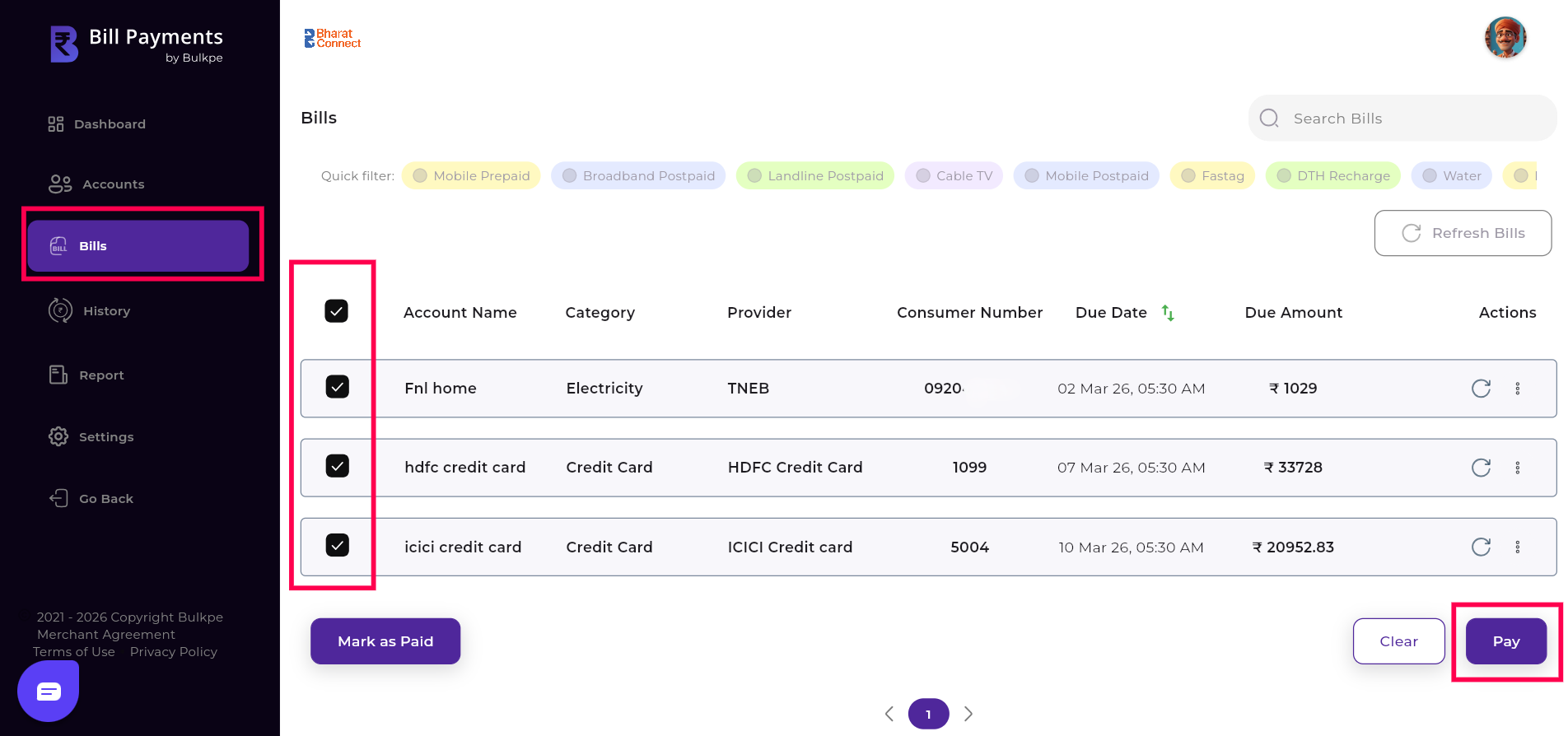1568x736 pixels.
Task: Go to next page using right chevron
Action: [x=968, y=714]
